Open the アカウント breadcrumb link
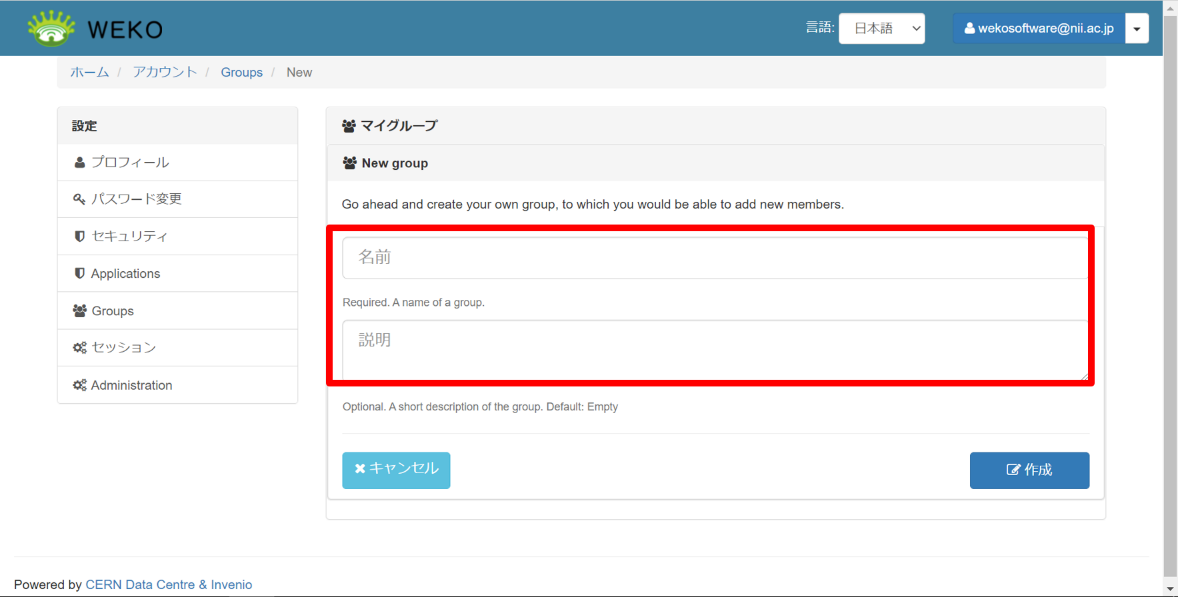Image resolution: width=1178 pixels, height=597 pixels. [x=164, y=72]
